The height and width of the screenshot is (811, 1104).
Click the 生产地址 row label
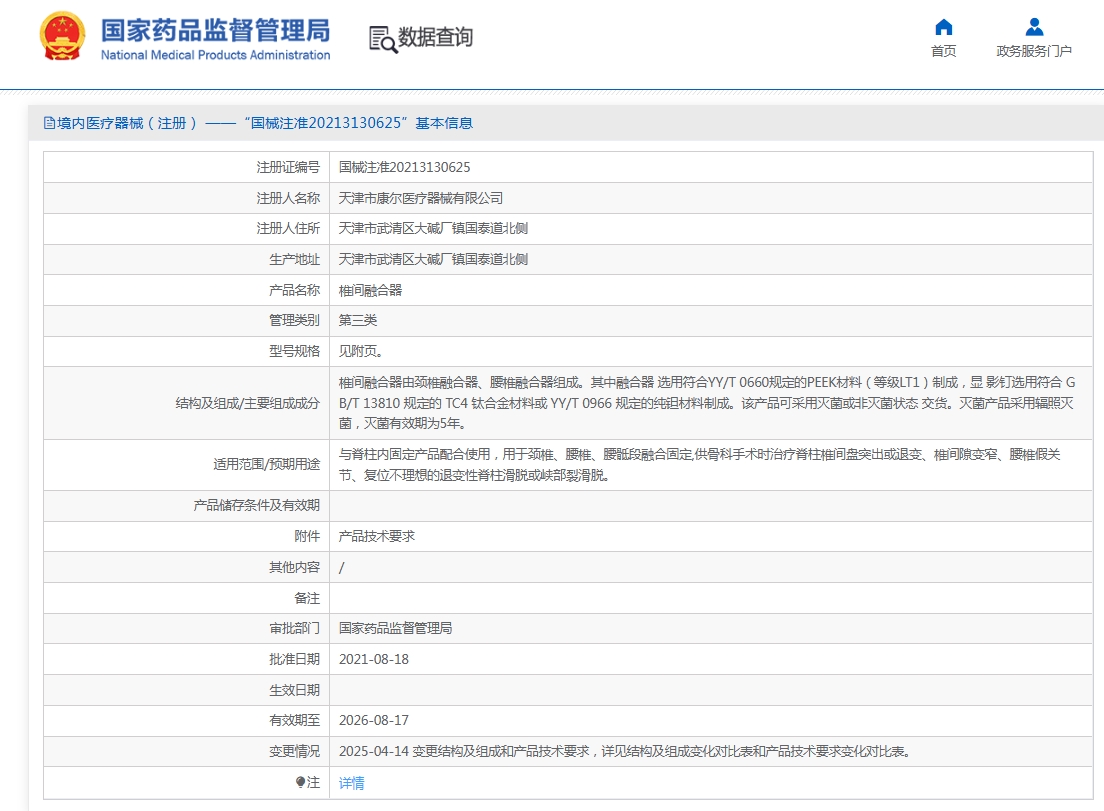(x=294, y=260)
